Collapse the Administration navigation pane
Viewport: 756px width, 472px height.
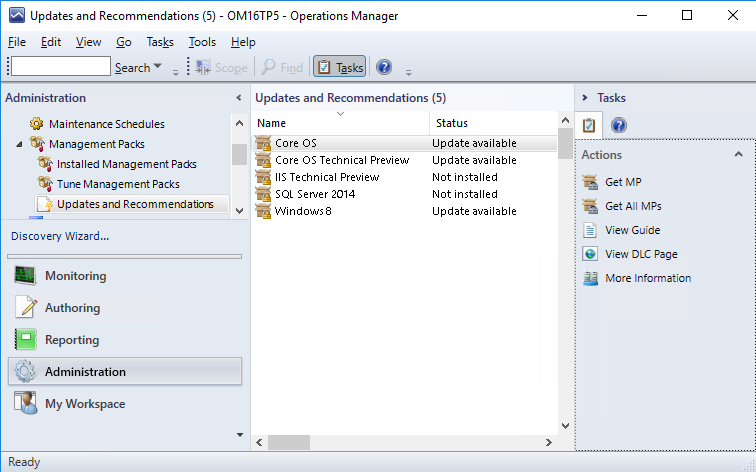pos(239,98)
